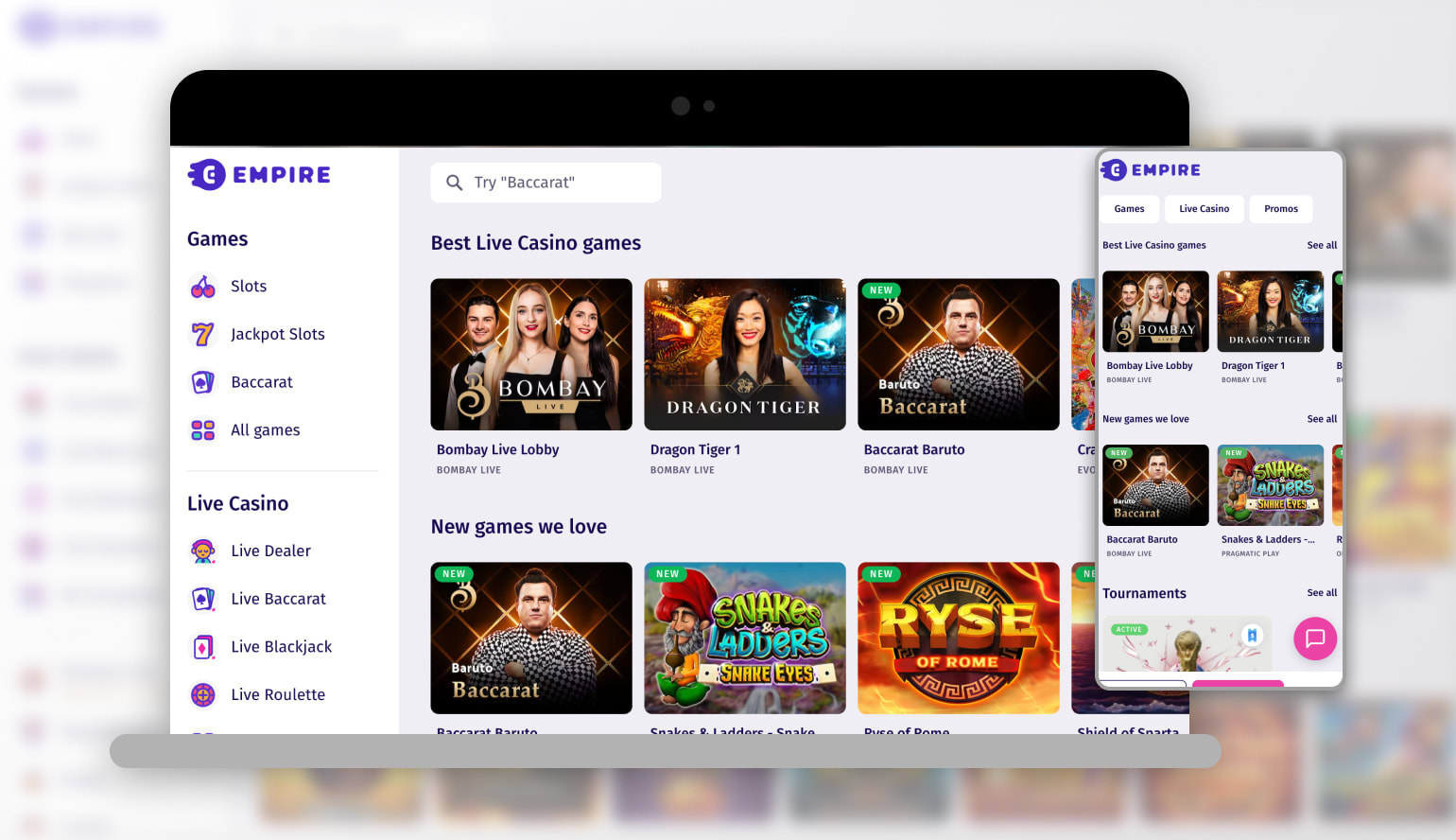This screenshot has height=840, width=1456.
Task: Open the Snakes & Ladders desktop thumbnail
Action: pos(745,639)
